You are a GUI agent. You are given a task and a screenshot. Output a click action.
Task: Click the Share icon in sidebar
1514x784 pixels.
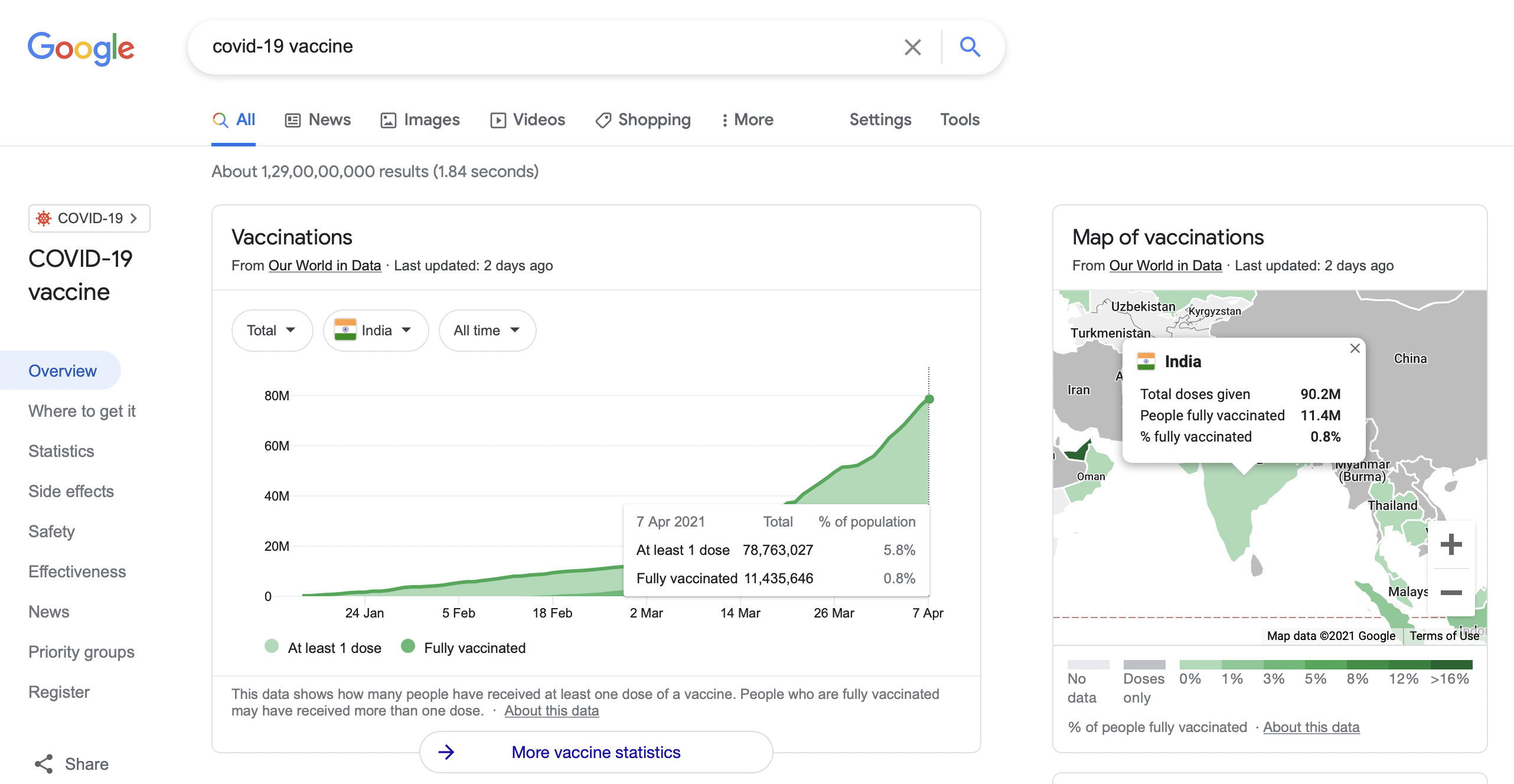click(x=44, y=763)
